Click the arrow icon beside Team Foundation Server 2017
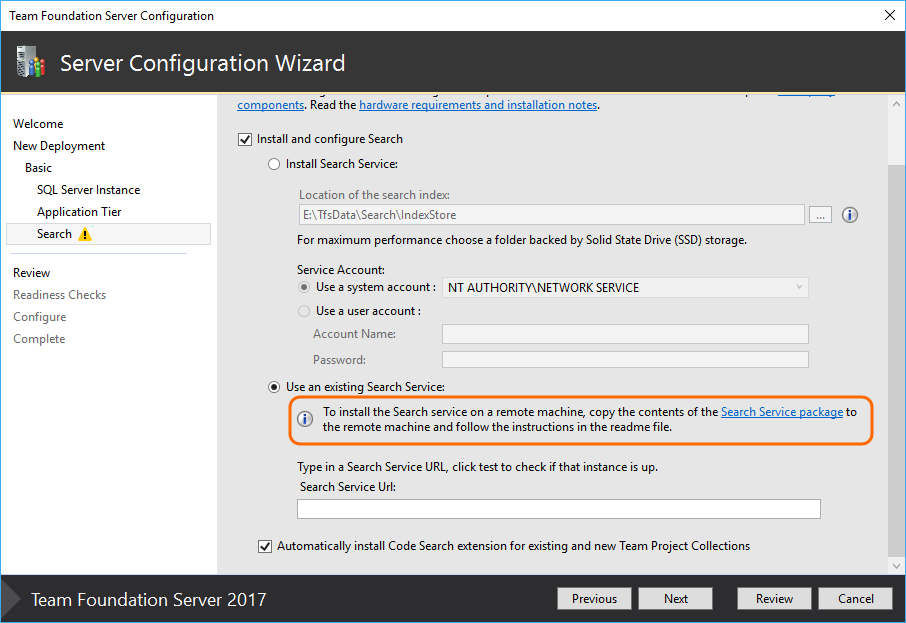906x623 pixels. pos(10,599)
